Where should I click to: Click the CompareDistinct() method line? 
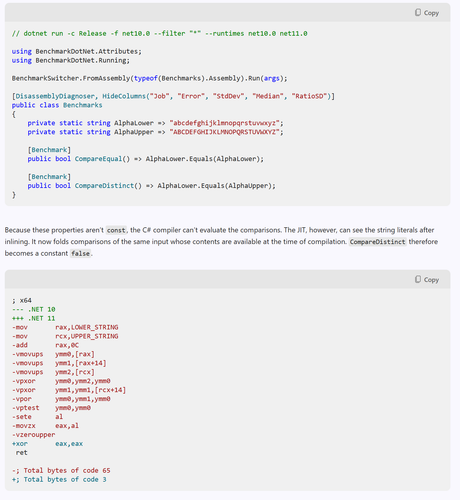tap(151, 186)
